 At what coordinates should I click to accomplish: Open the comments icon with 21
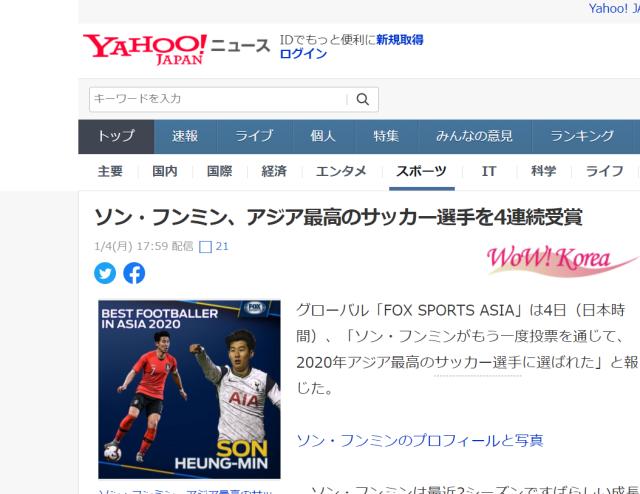[213, 247]
